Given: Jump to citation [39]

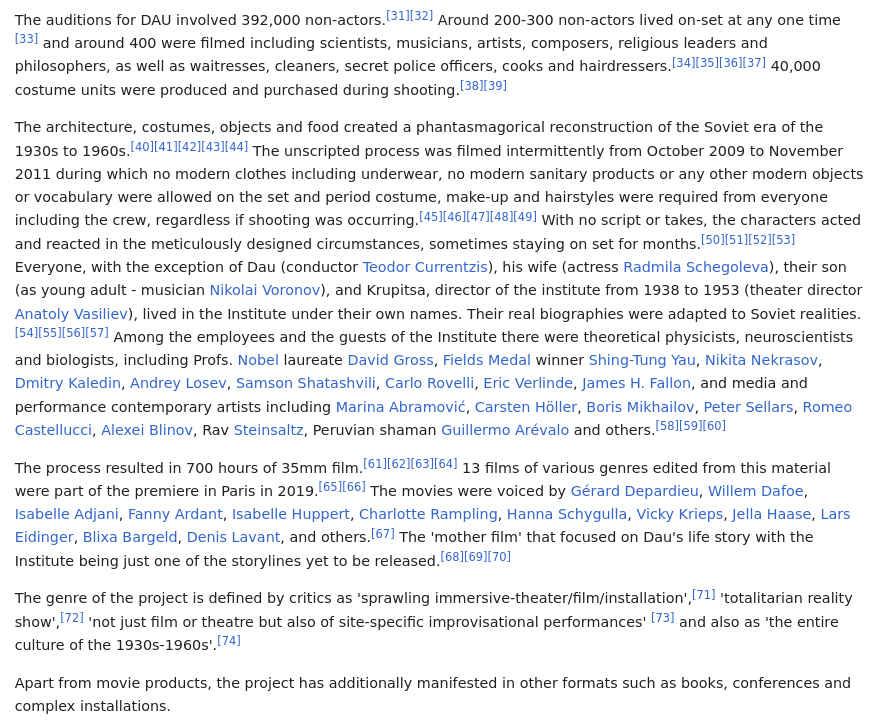Looking at the screenshot, I should click(x=495, y=85).
